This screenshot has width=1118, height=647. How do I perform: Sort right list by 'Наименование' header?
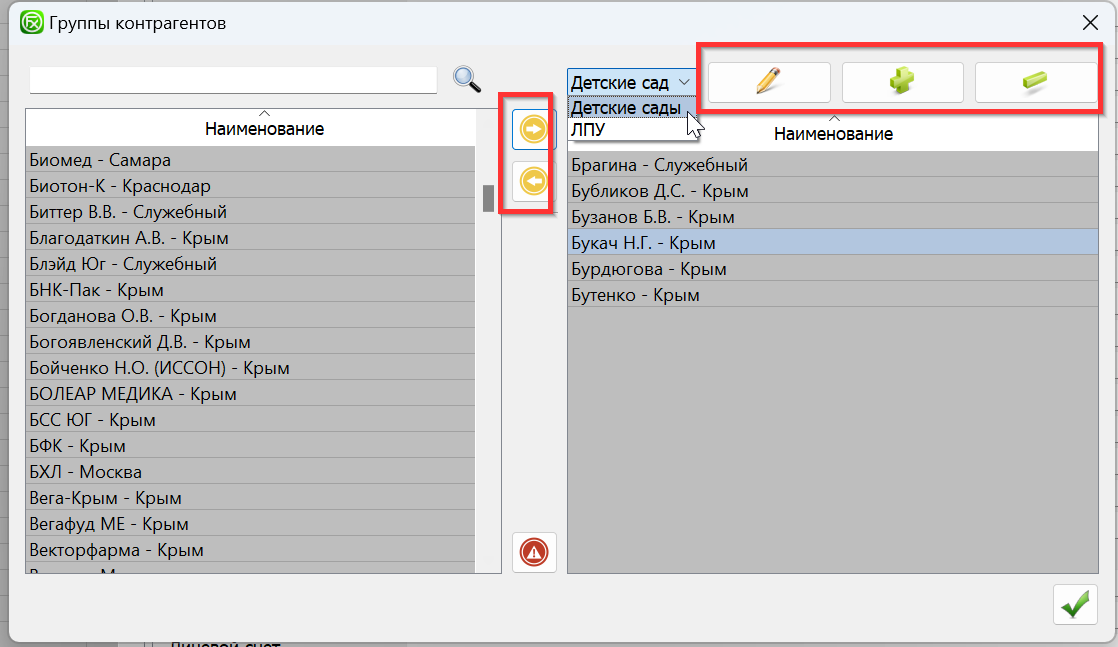[833, 133]
